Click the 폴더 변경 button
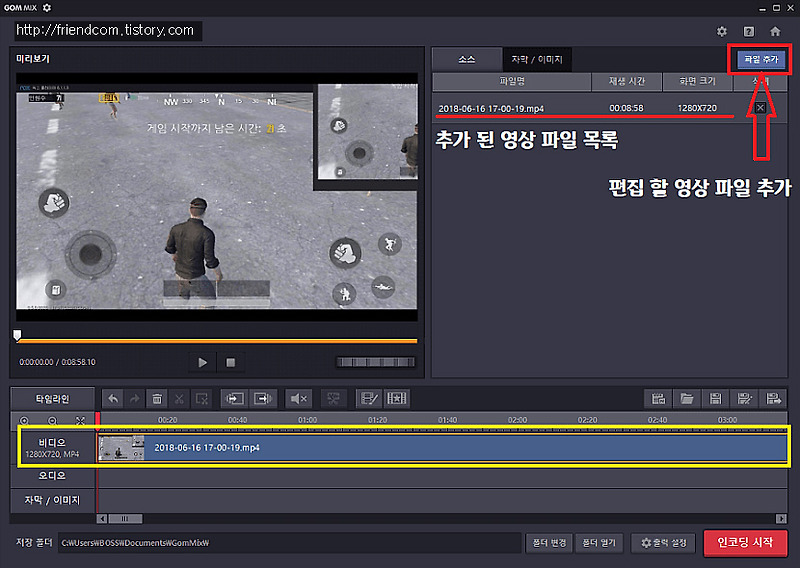 (x=549, y=543)
